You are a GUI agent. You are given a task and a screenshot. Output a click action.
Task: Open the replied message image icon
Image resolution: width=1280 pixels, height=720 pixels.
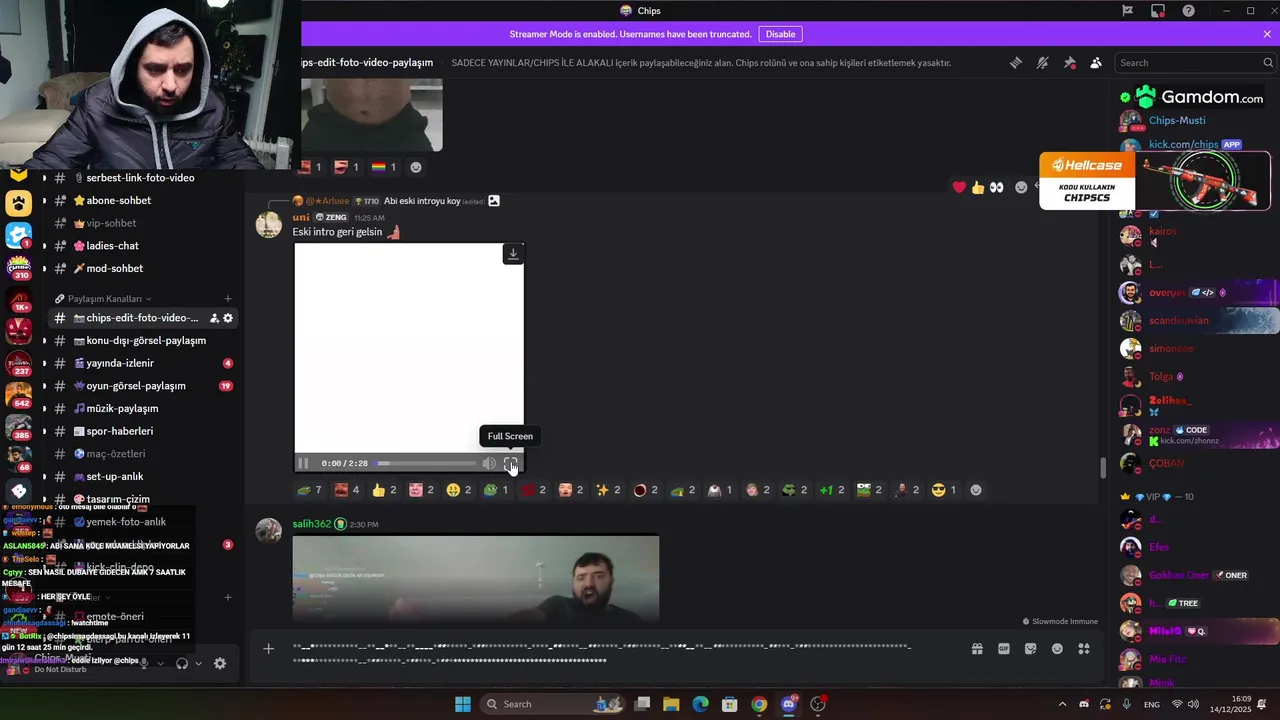pyautogui.click(x=494, y=201)
